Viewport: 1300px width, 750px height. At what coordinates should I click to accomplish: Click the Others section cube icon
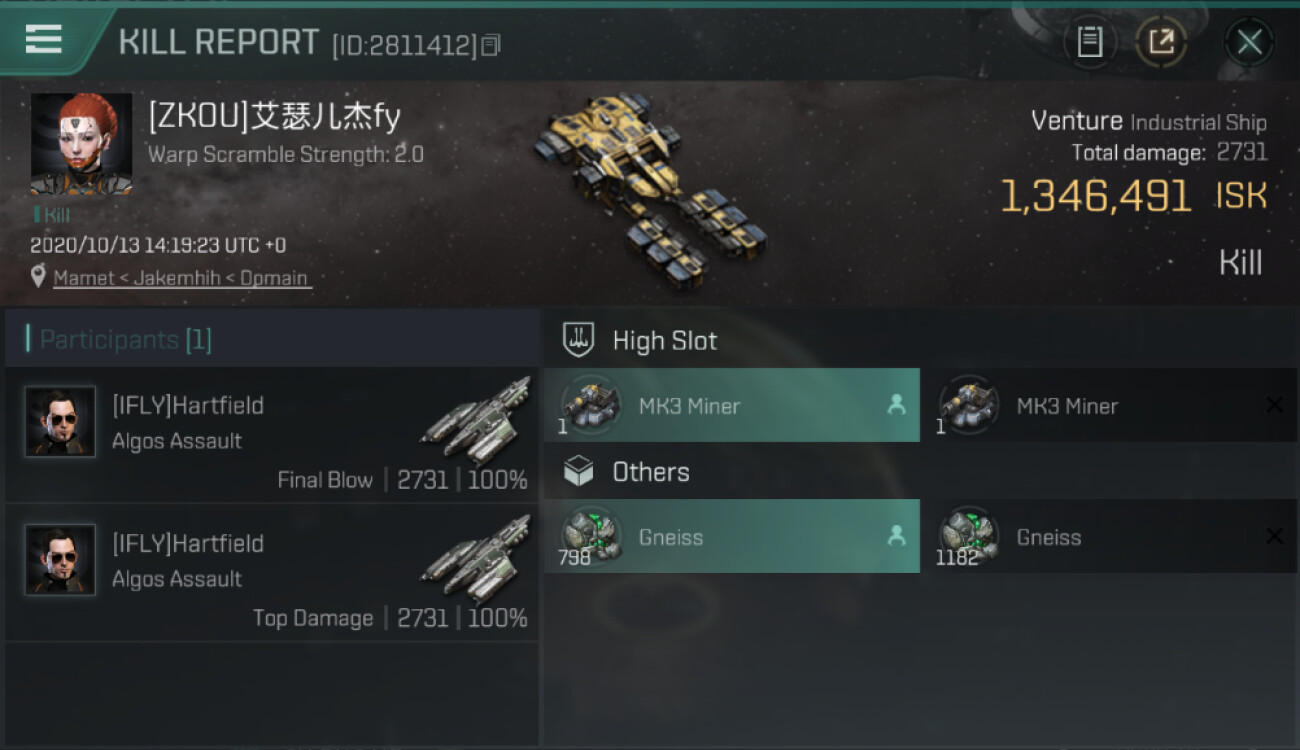pos(579,471)
